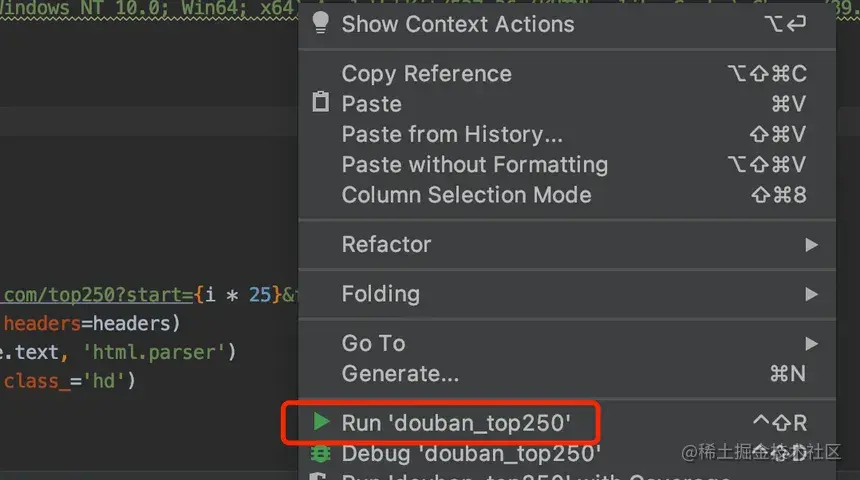This screenshot has width=860, height=480.
Task: Expand Go To submenu arrow
Action: [x=811, y=344]
